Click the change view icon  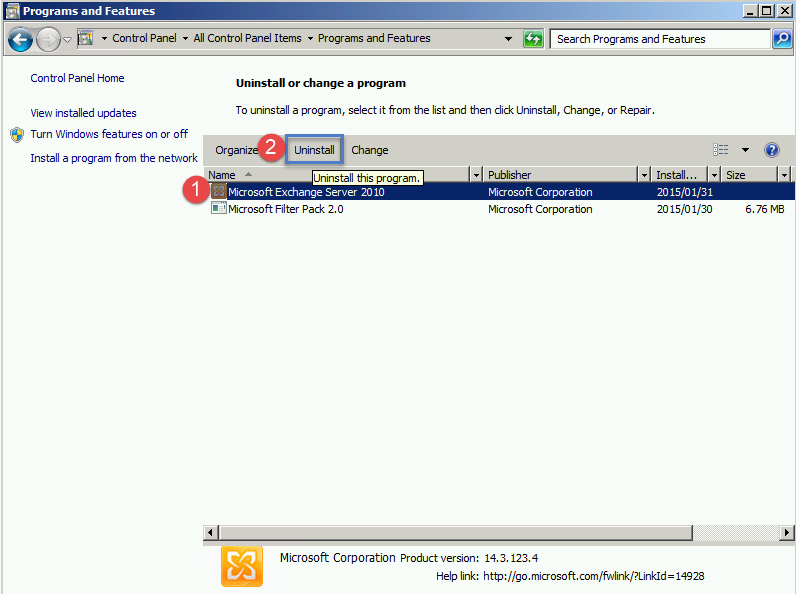tap(720, 150)
